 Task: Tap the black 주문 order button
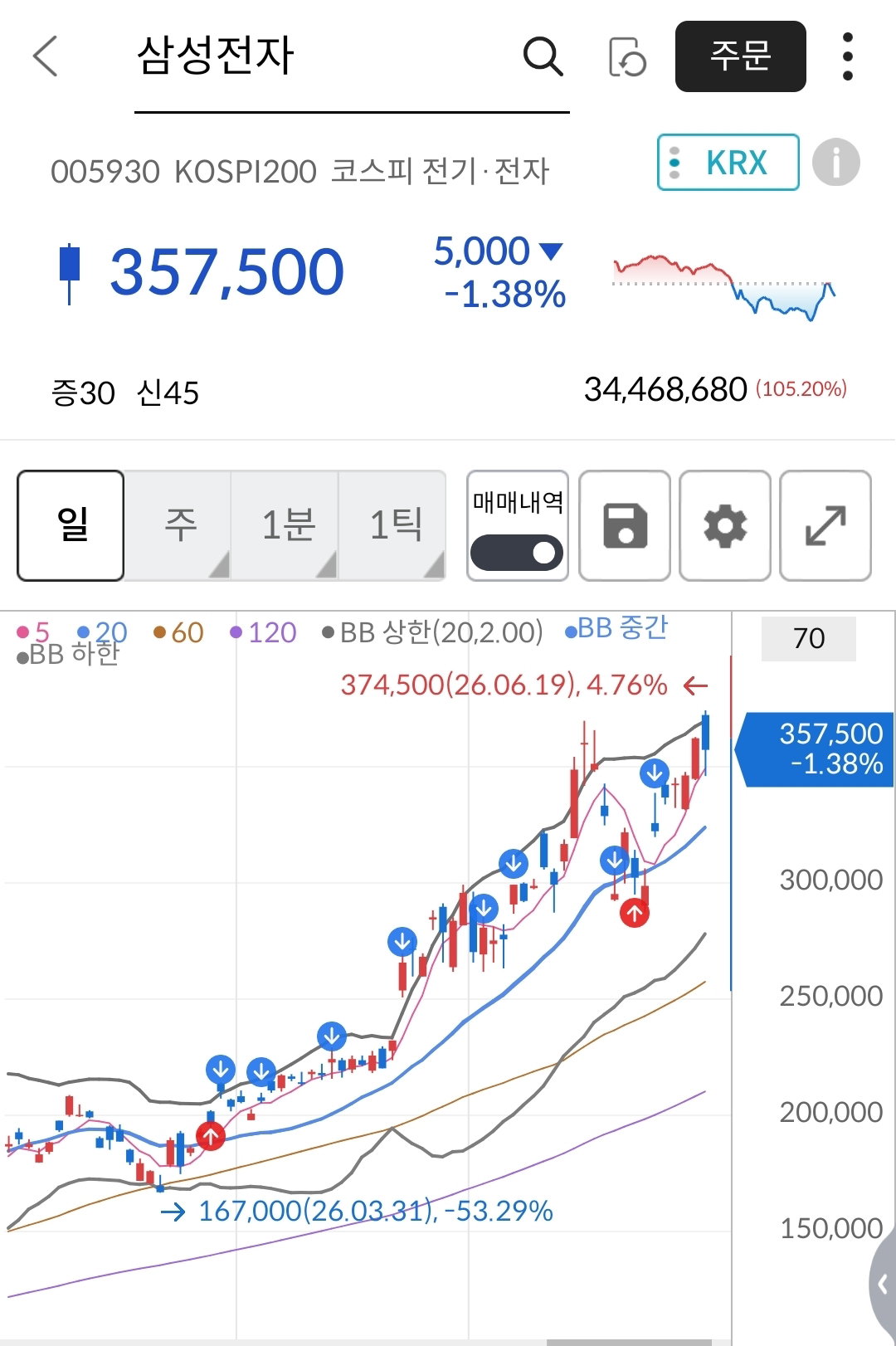click(741, 56)
